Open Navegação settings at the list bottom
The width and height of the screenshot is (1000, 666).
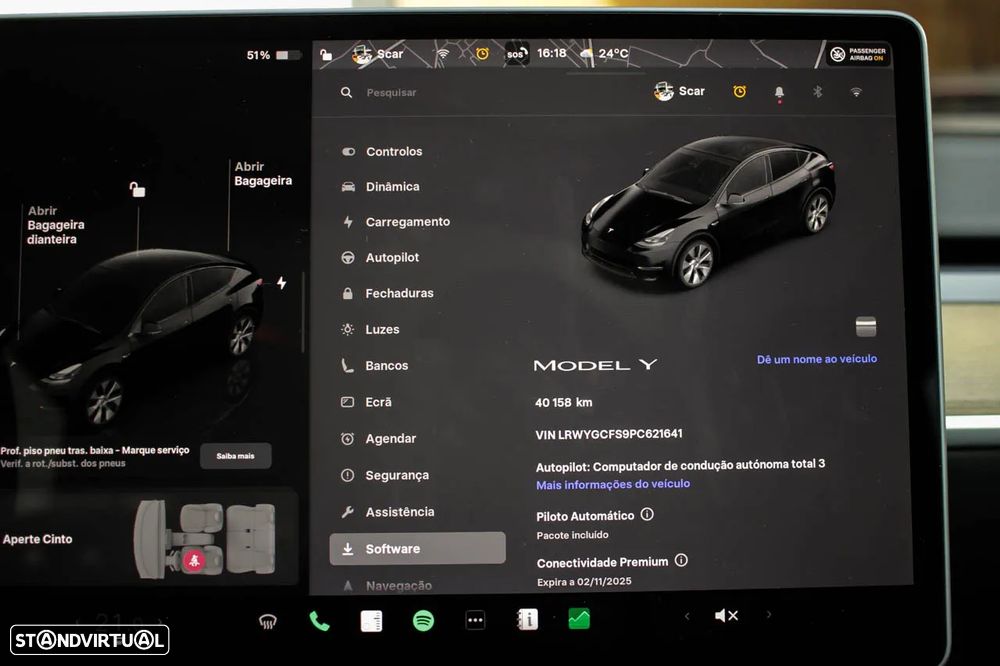(388, 586)
